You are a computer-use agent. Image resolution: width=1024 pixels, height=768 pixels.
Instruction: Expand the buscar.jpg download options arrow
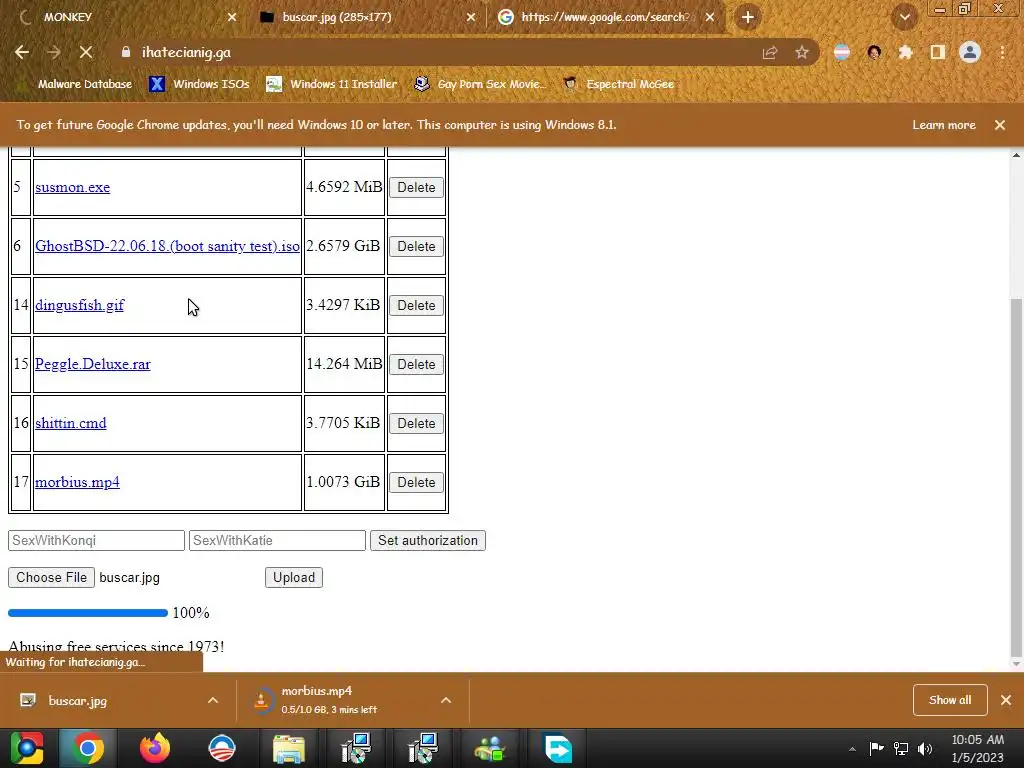coord(213,700)
